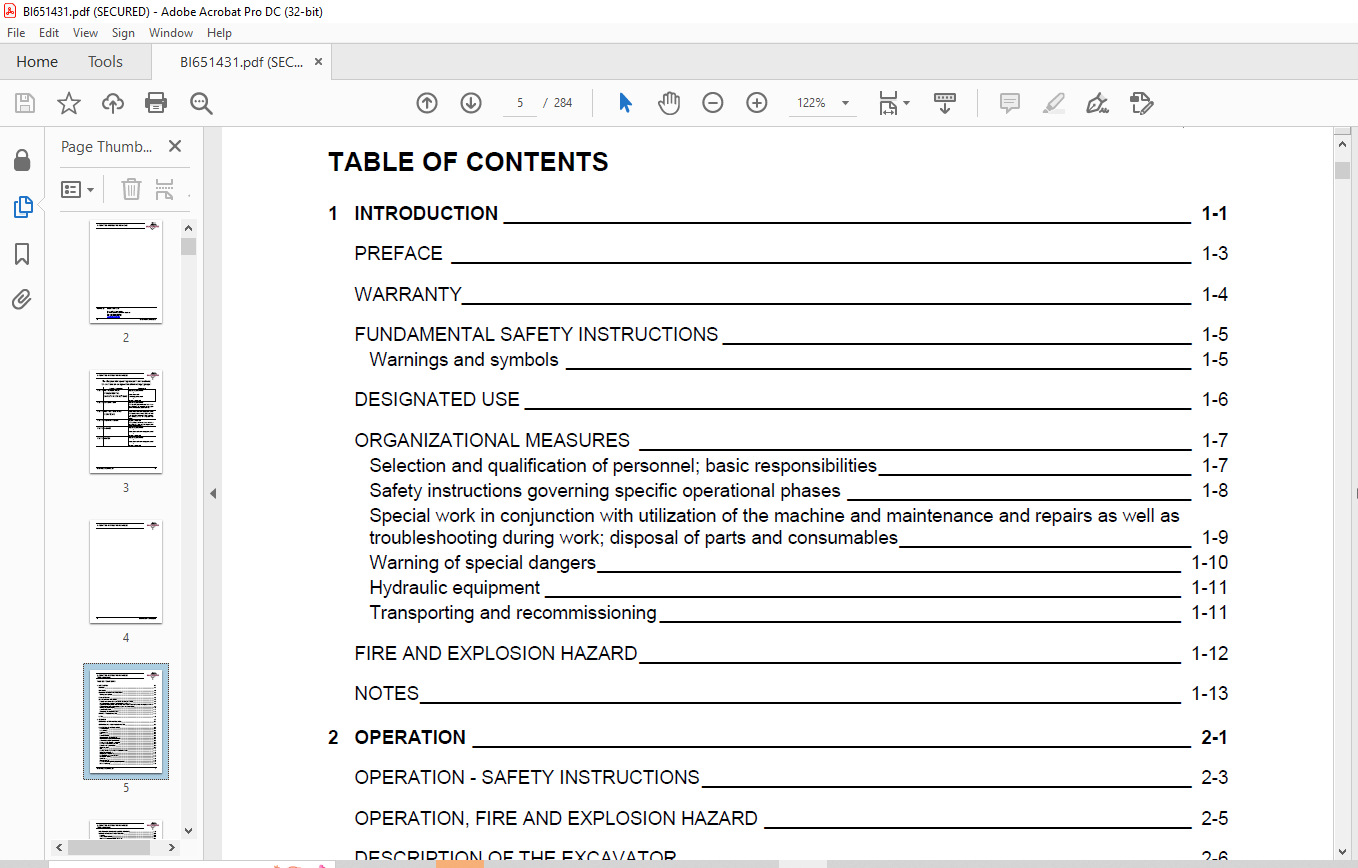Select page 5 thumbnail
The width and height of the screenshot is (1358, 868).
pyautogui.click(x=126, y=721)
